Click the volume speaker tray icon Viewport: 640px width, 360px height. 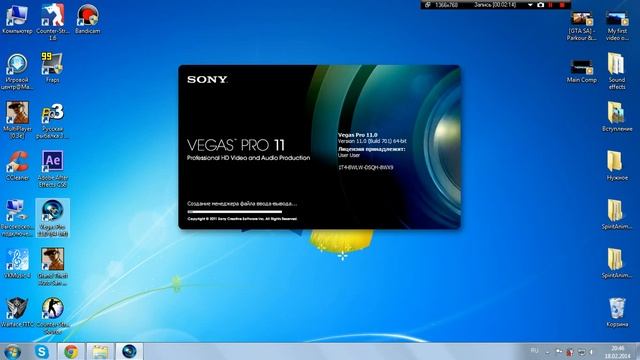click(x=591, y=351)
